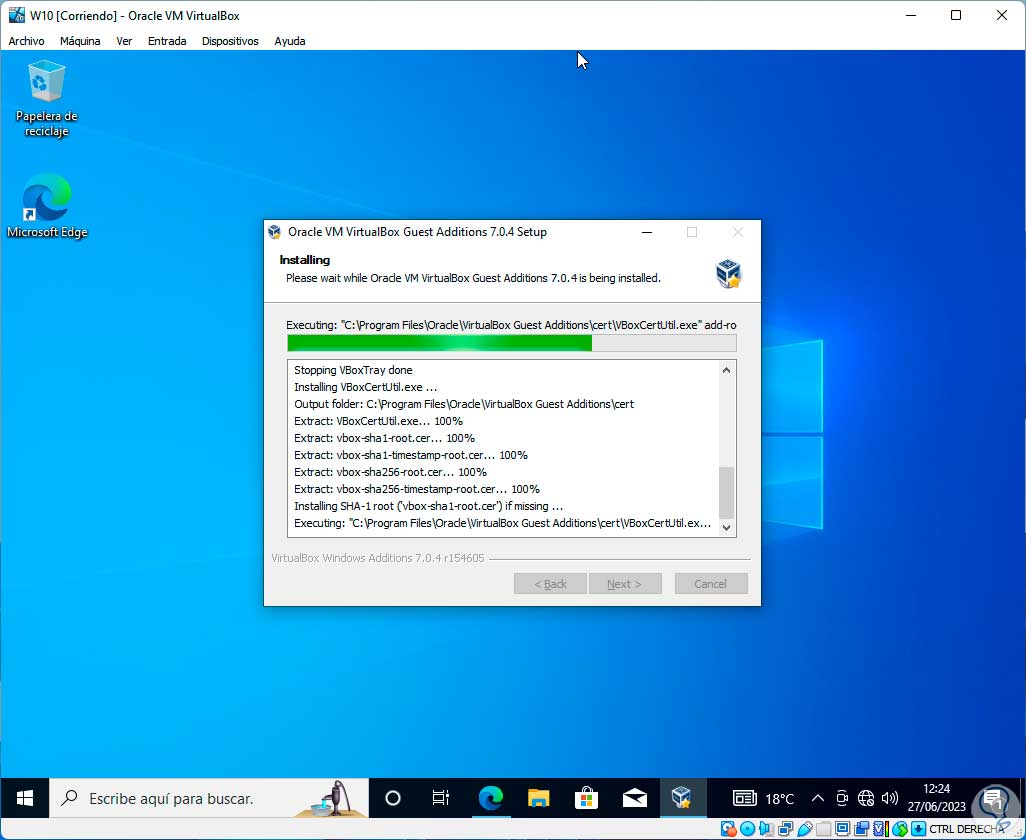Screen dimensions: 1026x840
Task: Open File Explorer from the taskbar
Action: click(x=539, y=798)
